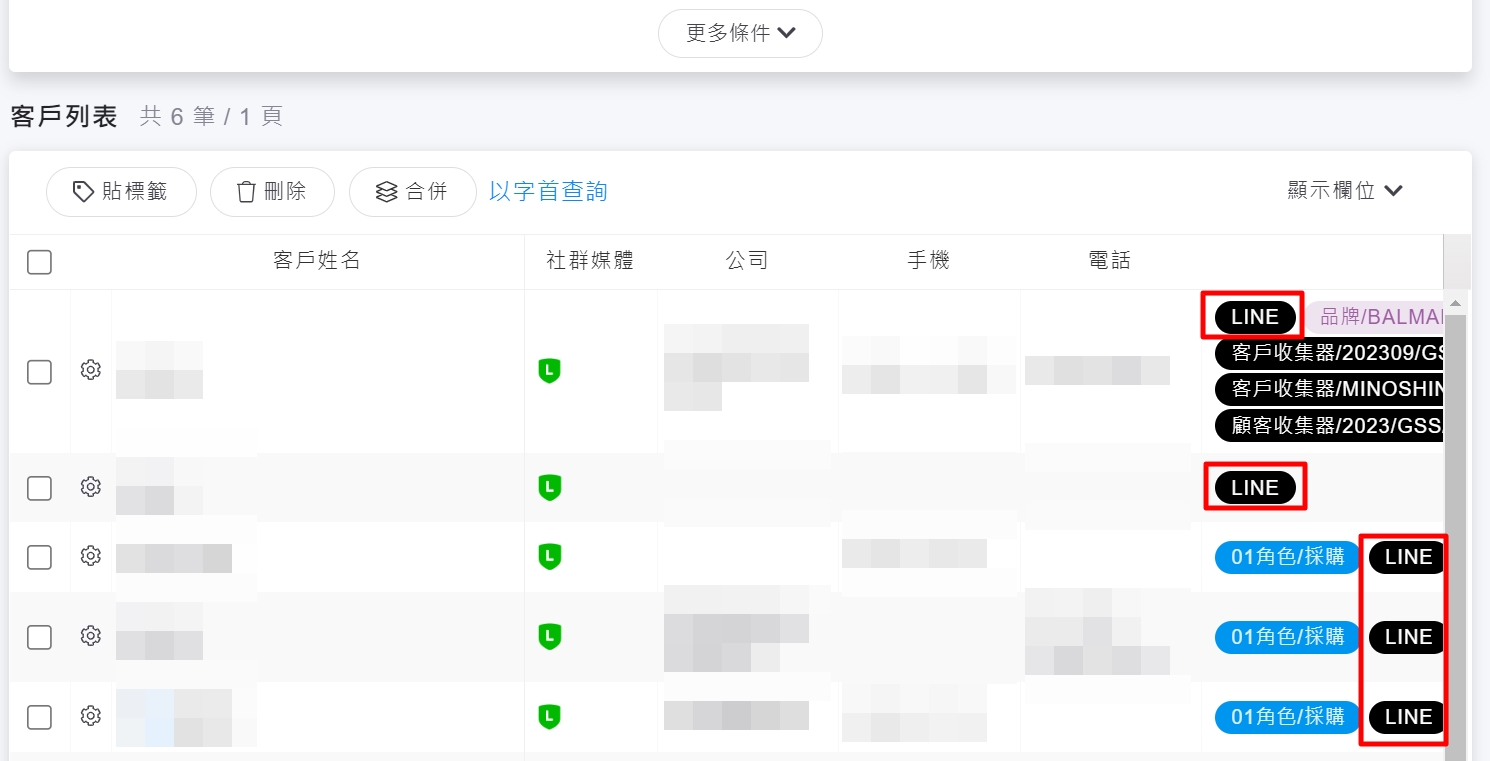Click the gear icon in the third customer row

[x=91, y=555]
